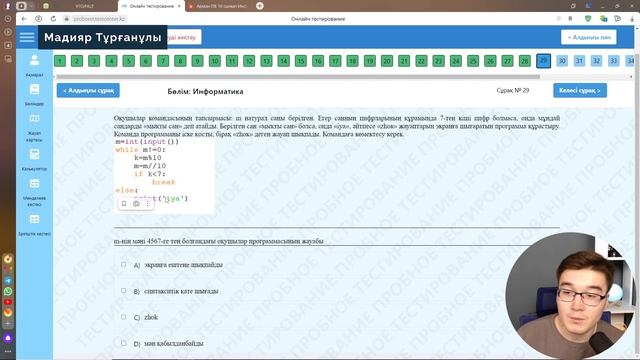
Task: Open YouTube in the browser side panel
Action: coord(8,302)
